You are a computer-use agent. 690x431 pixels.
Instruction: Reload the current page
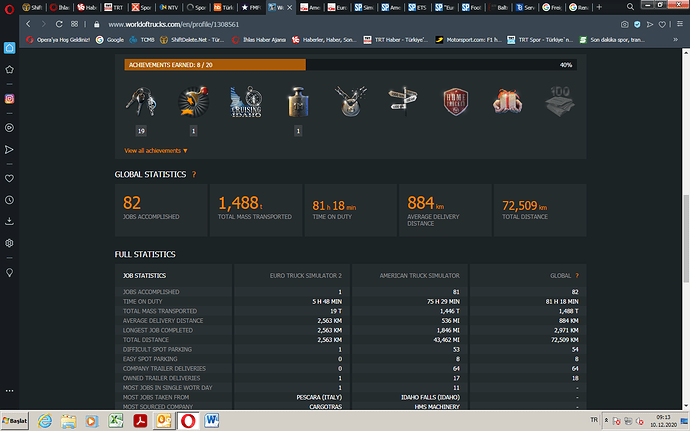click(59, 24)
